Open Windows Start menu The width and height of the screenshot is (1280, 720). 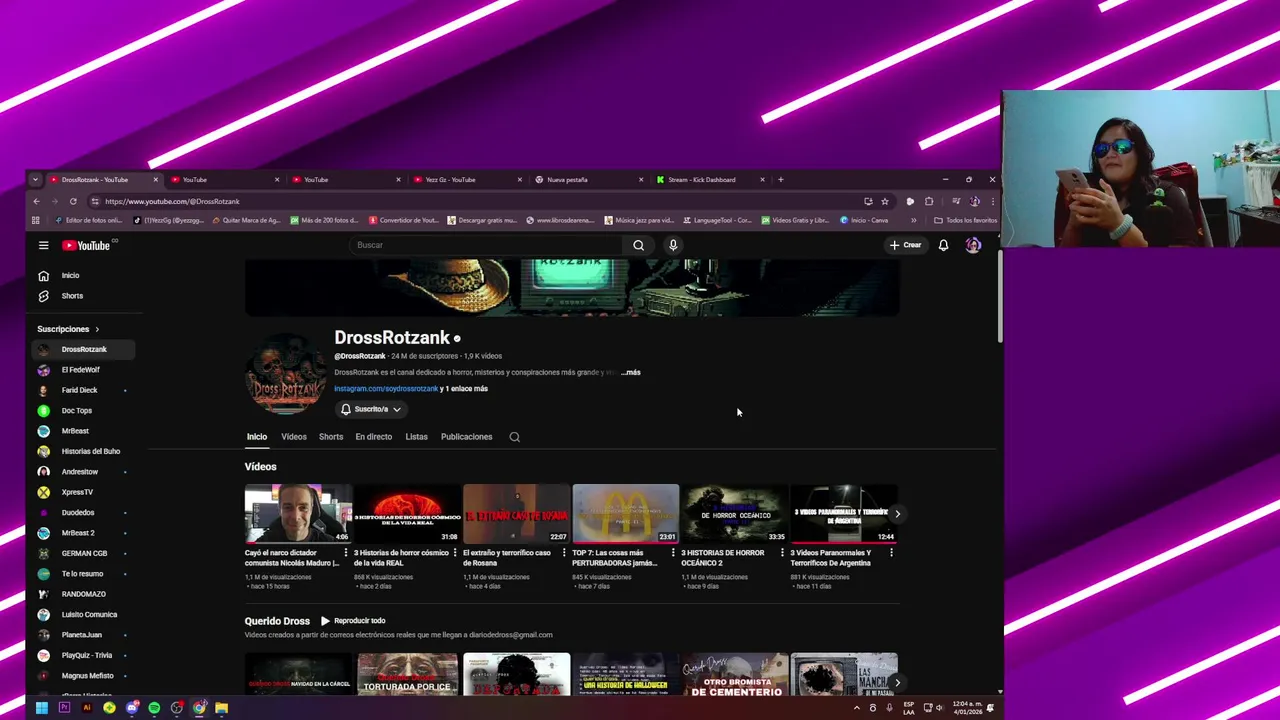41,708
